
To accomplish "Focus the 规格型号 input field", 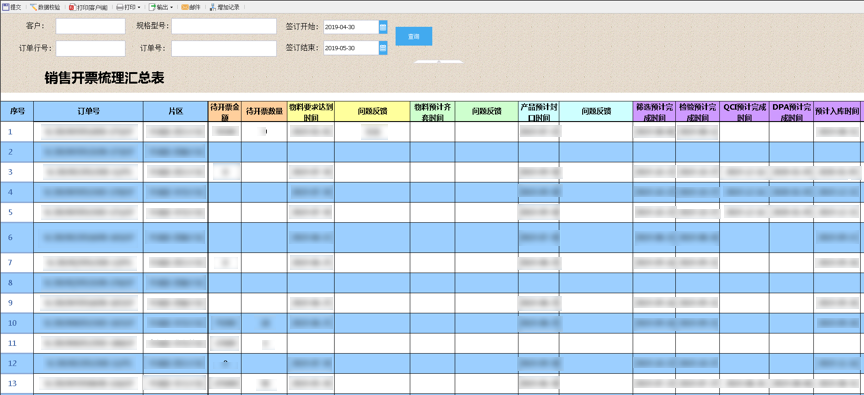I will 224,26.
